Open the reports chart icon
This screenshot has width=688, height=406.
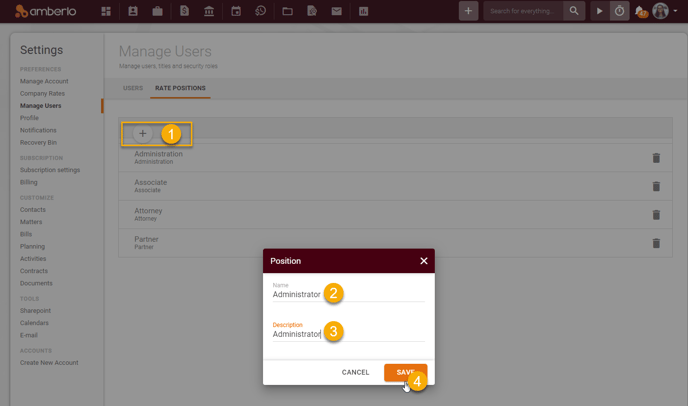364,11
